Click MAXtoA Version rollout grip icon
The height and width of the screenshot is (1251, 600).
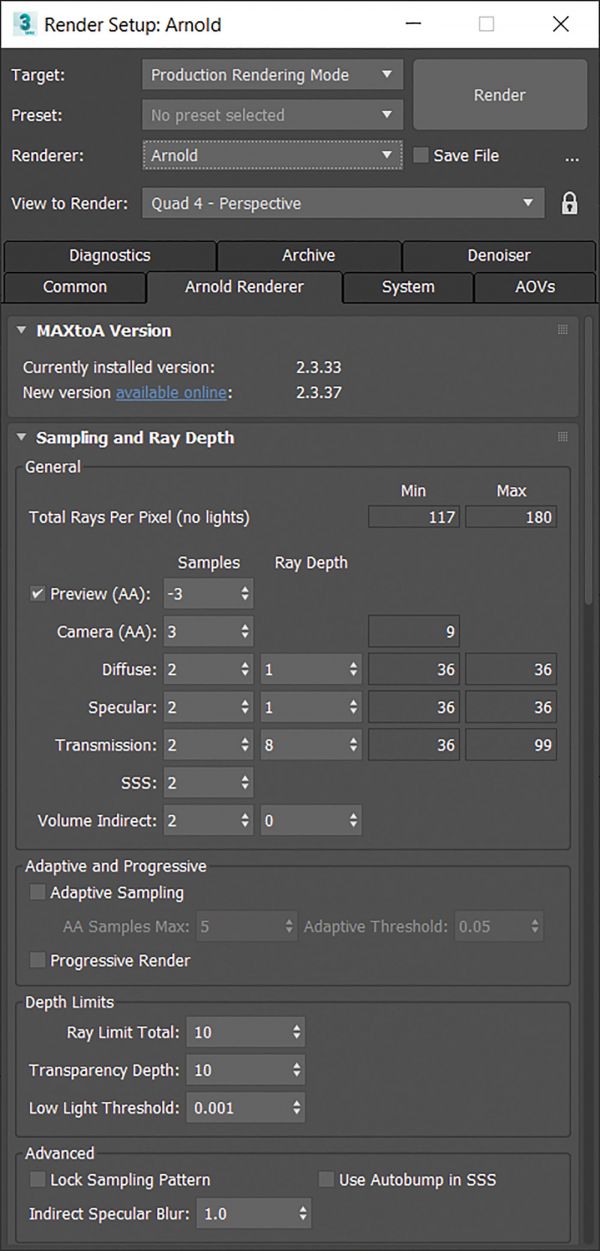(562, 330)
